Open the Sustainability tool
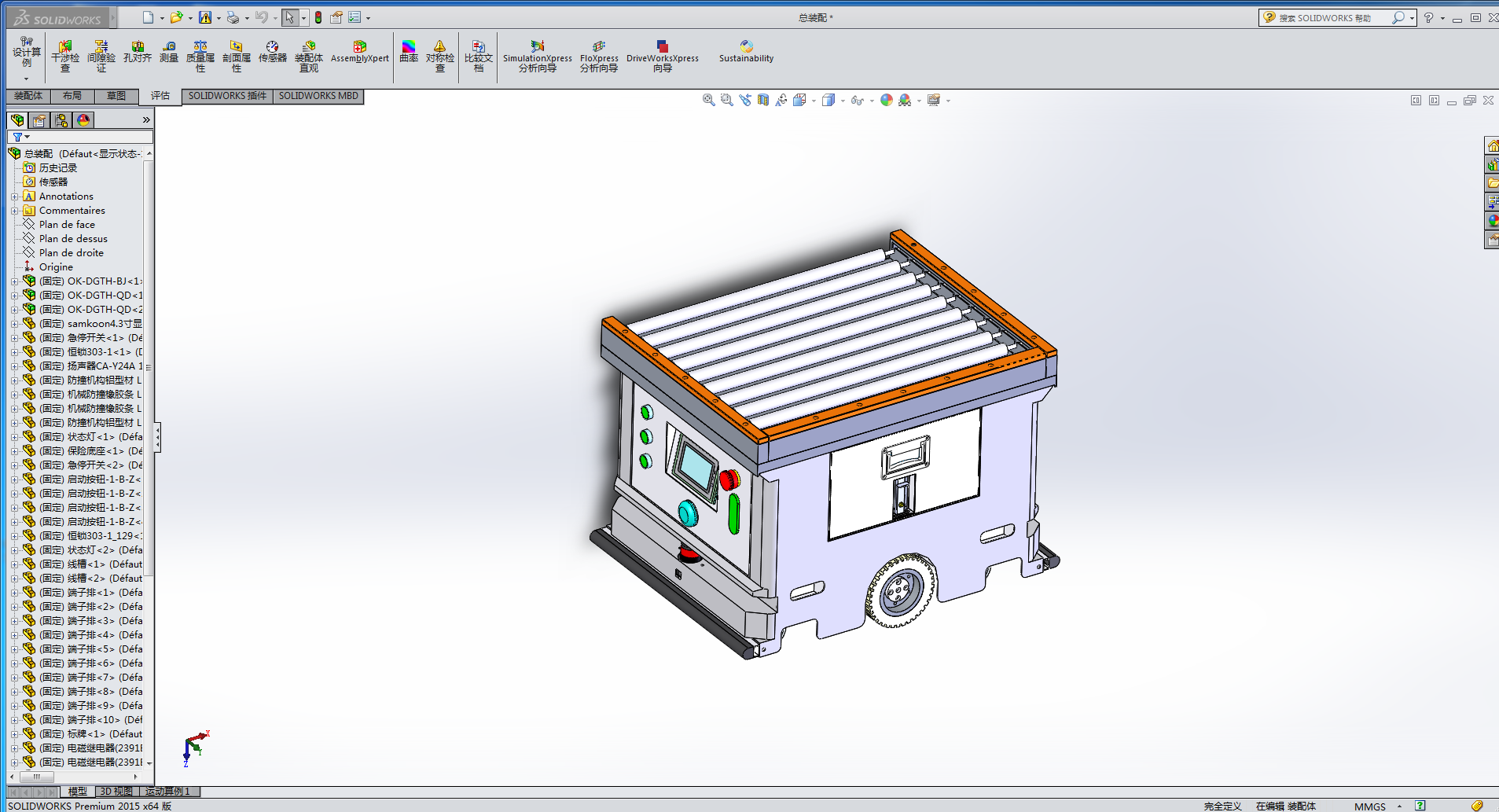The width and height of the screenshot is (1499, 812). [x=746, y=52]
